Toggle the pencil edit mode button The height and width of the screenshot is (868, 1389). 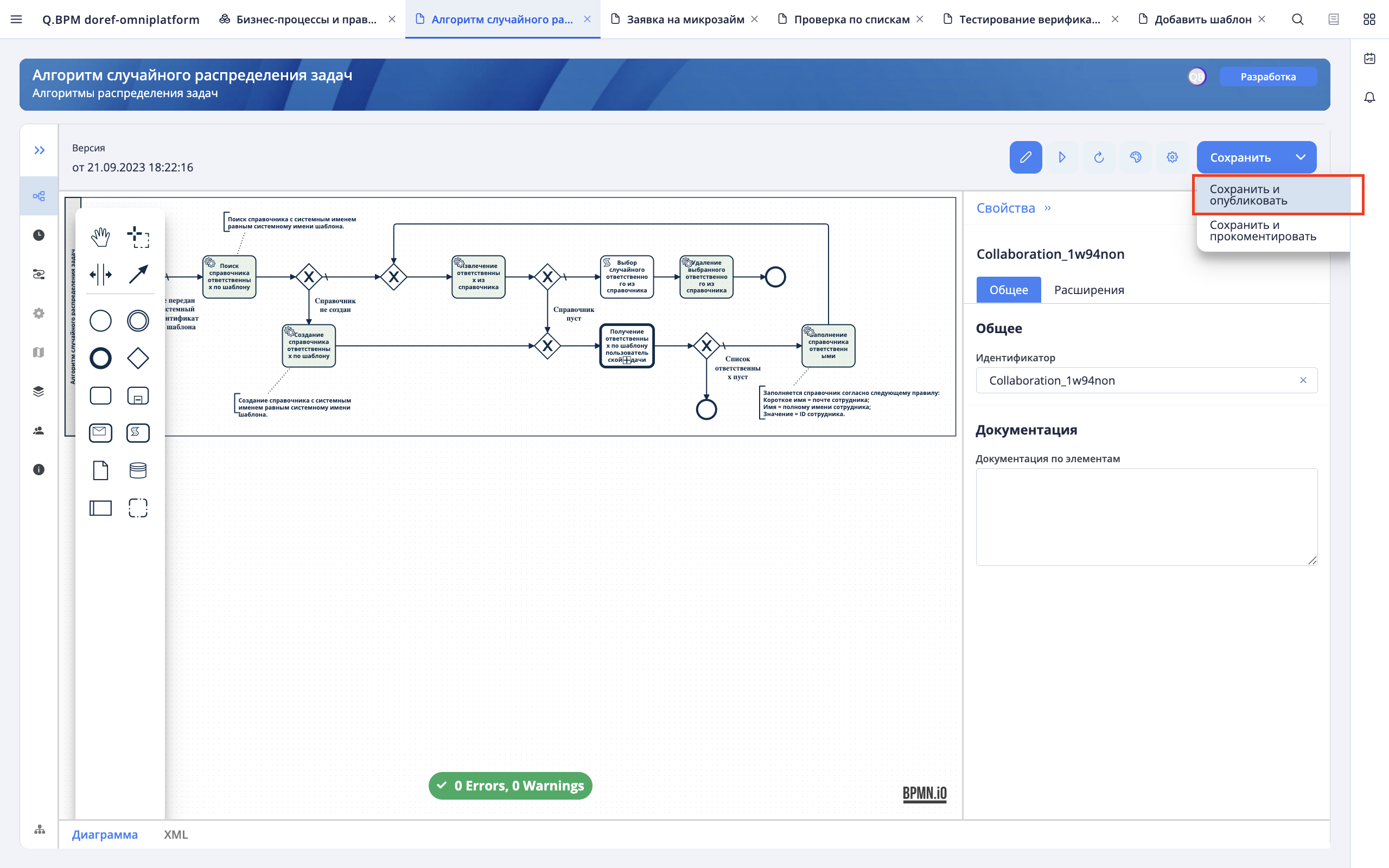(x=1025, y=157)
